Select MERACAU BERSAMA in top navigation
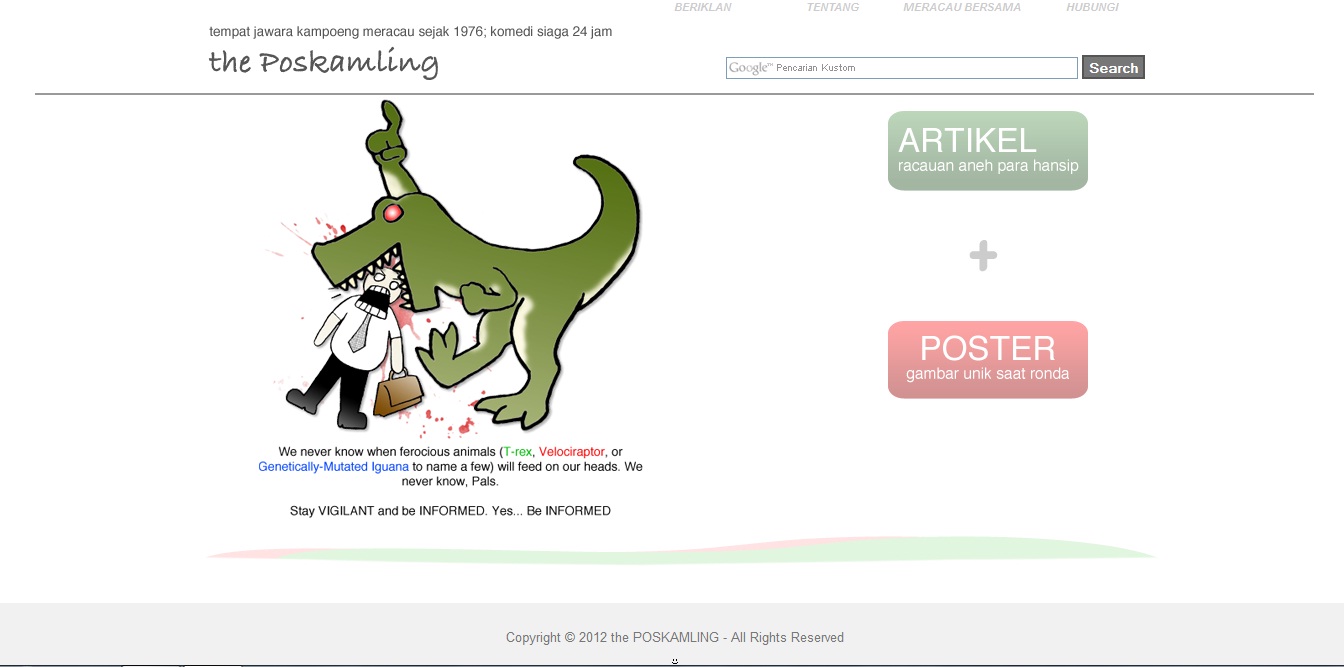Viewport: 1344px width, 667px height. click(961, 7)
